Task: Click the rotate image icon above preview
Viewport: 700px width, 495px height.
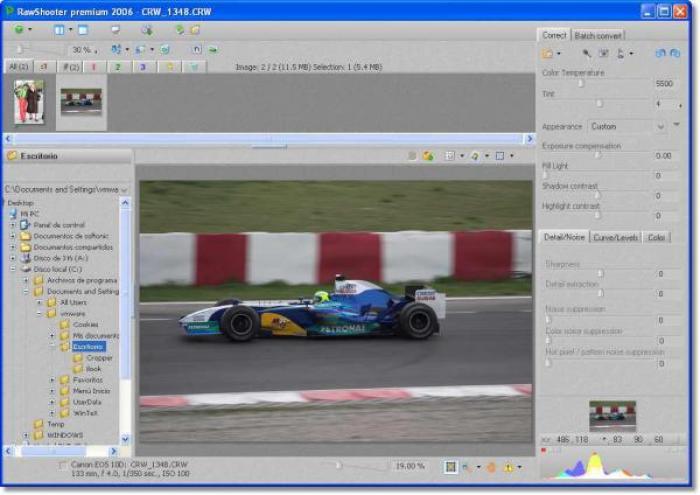Action: [475, 156]
